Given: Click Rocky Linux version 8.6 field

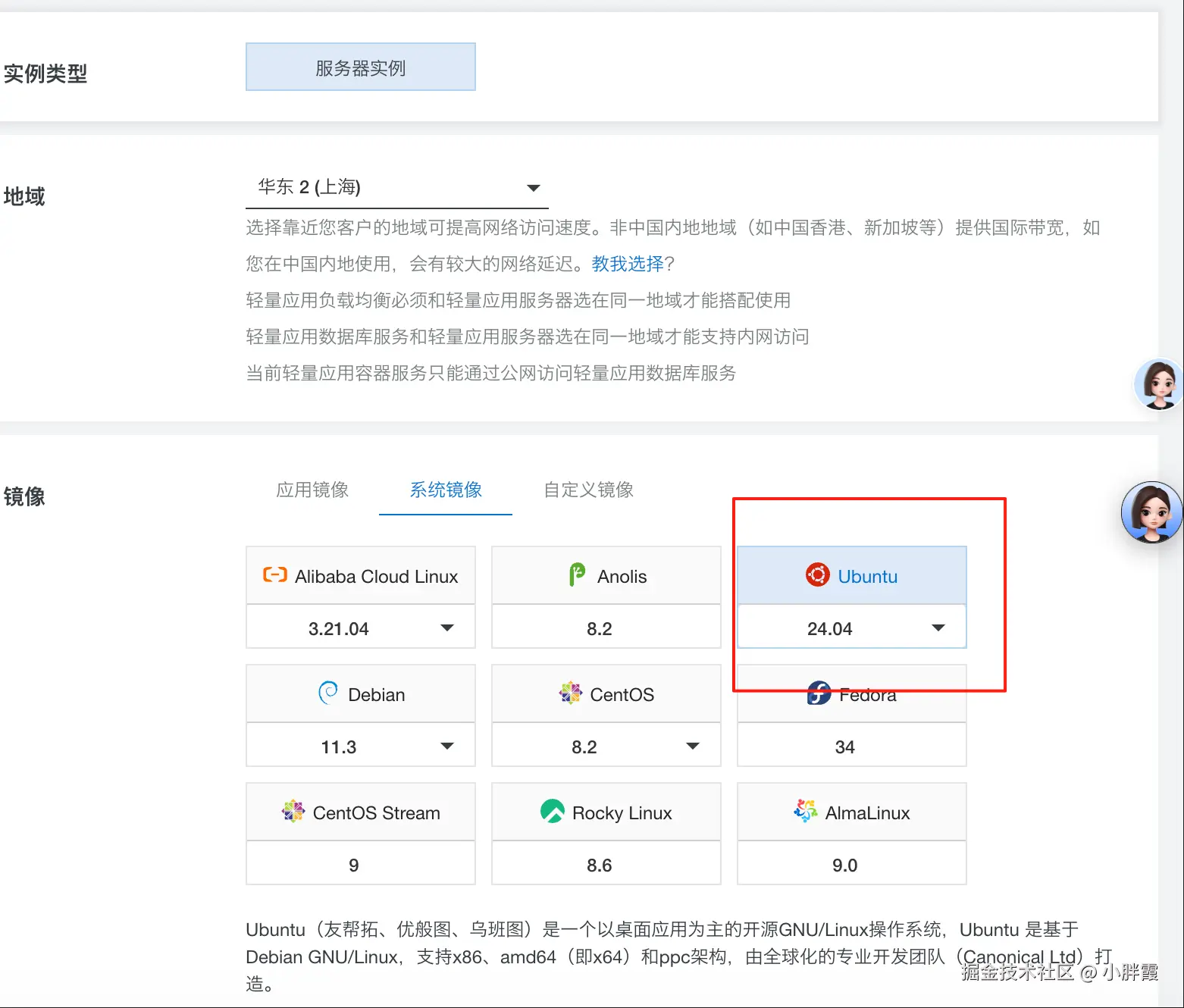Looking at the screenshot, I should (606, 865).
